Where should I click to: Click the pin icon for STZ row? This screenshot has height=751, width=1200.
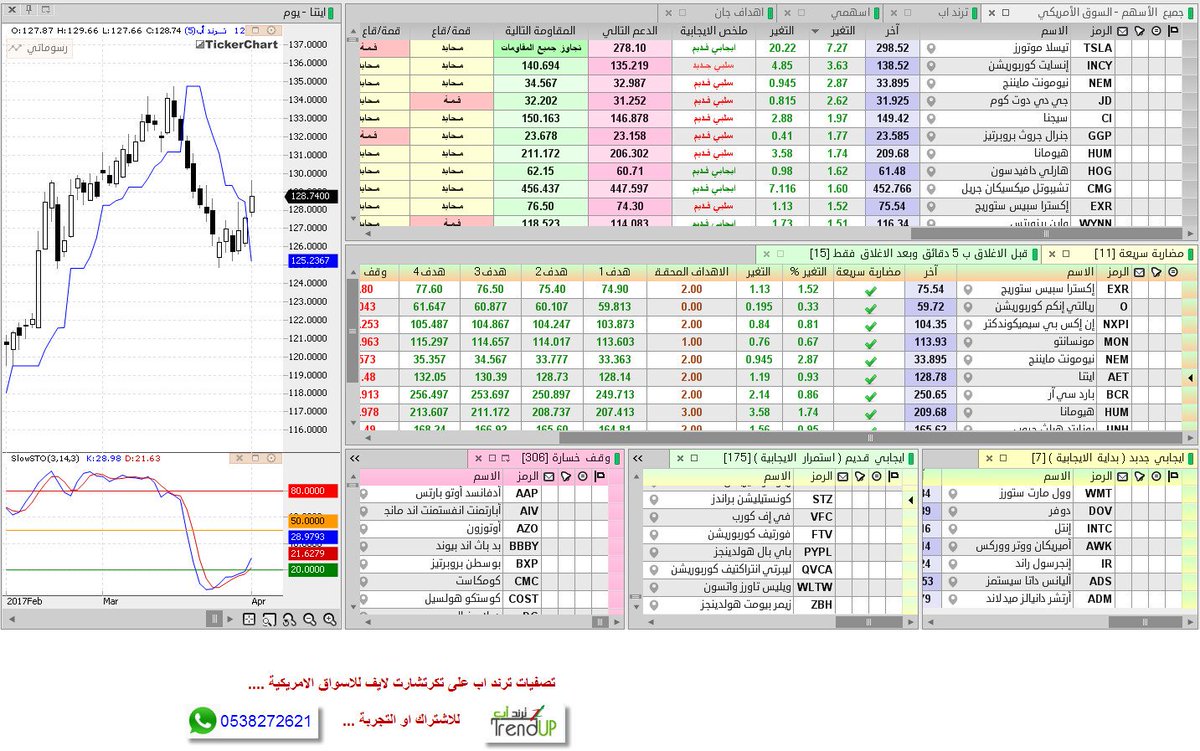tap(654, 499)
